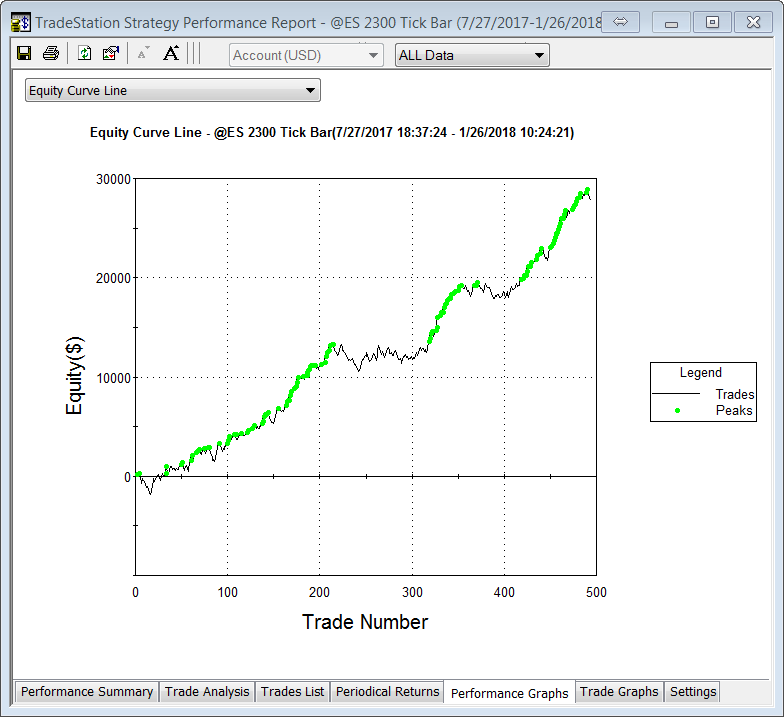Click the Print report icon
Image resolution: width=784 pixels, height=717 pixels.
50,54
